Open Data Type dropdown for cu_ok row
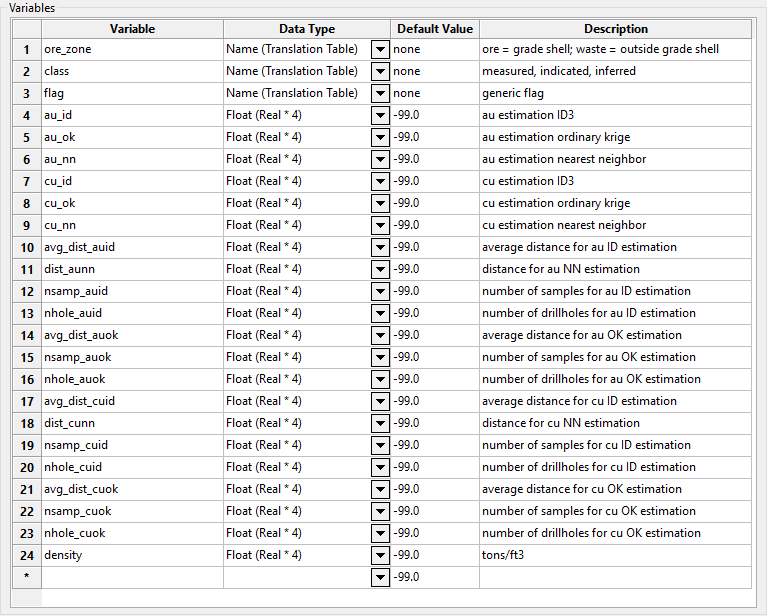The image size is (767, 616). tap(380, 203)
